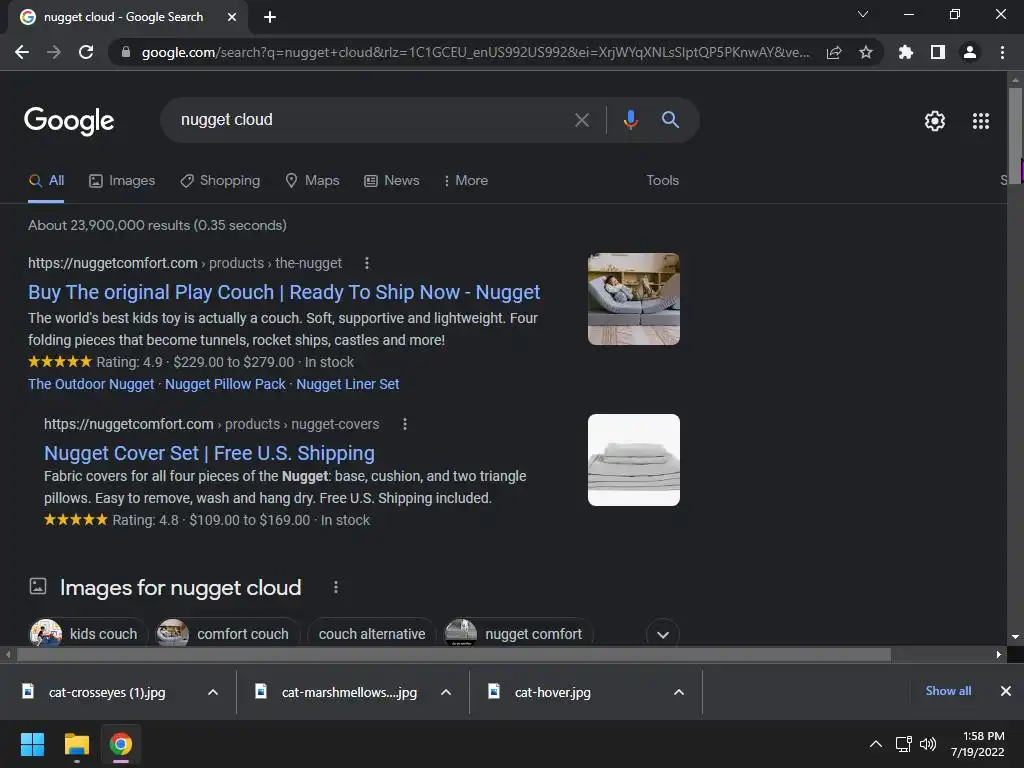Switch to the Images tab

click(x=122, y=180)
